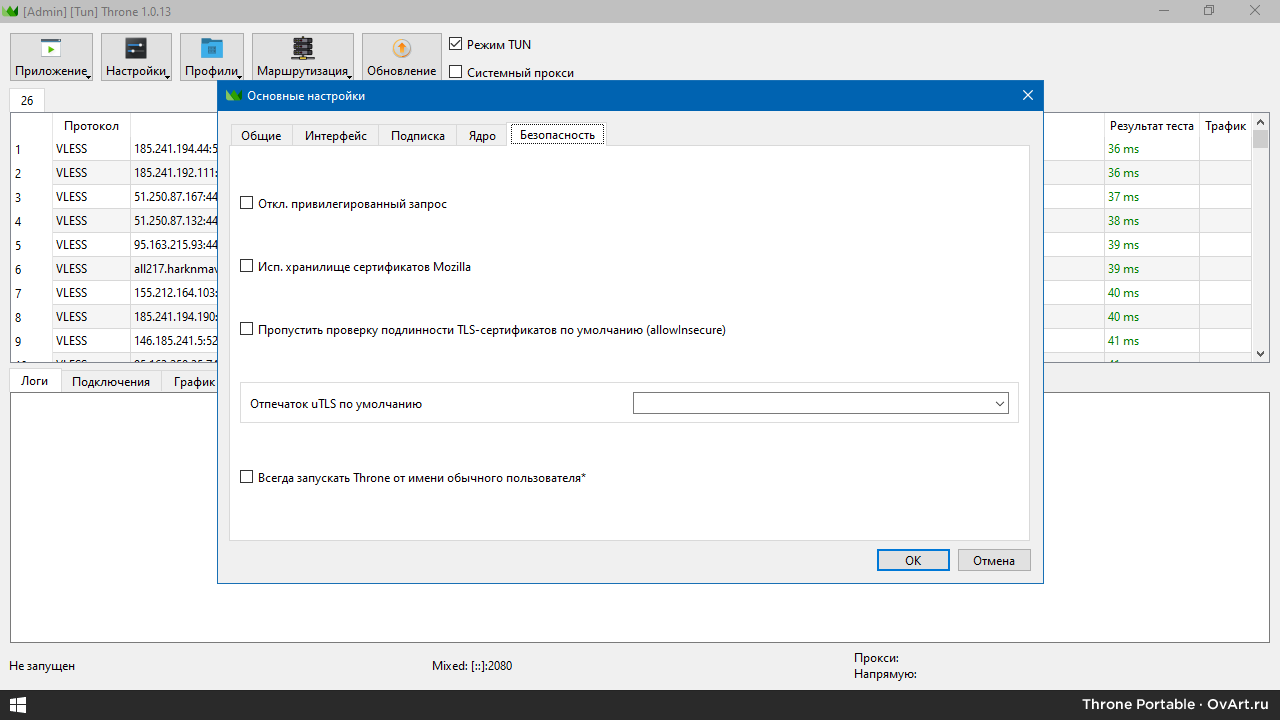Open the Ядро settings tab
The width and height of the screenshot is (1280, 720).
pos(482,135)
